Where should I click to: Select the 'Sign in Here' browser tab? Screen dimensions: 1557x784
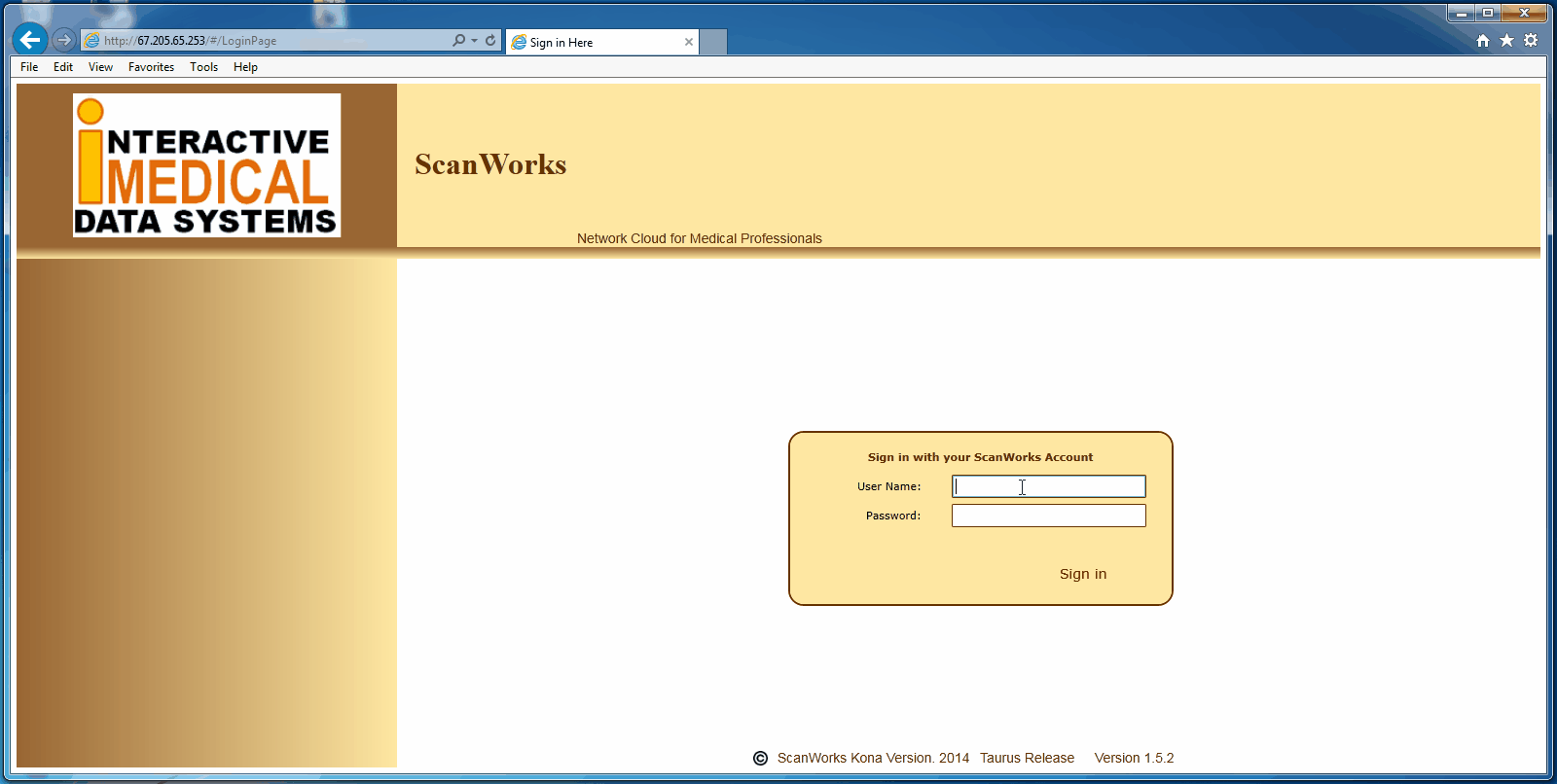[x=602, y=42]
